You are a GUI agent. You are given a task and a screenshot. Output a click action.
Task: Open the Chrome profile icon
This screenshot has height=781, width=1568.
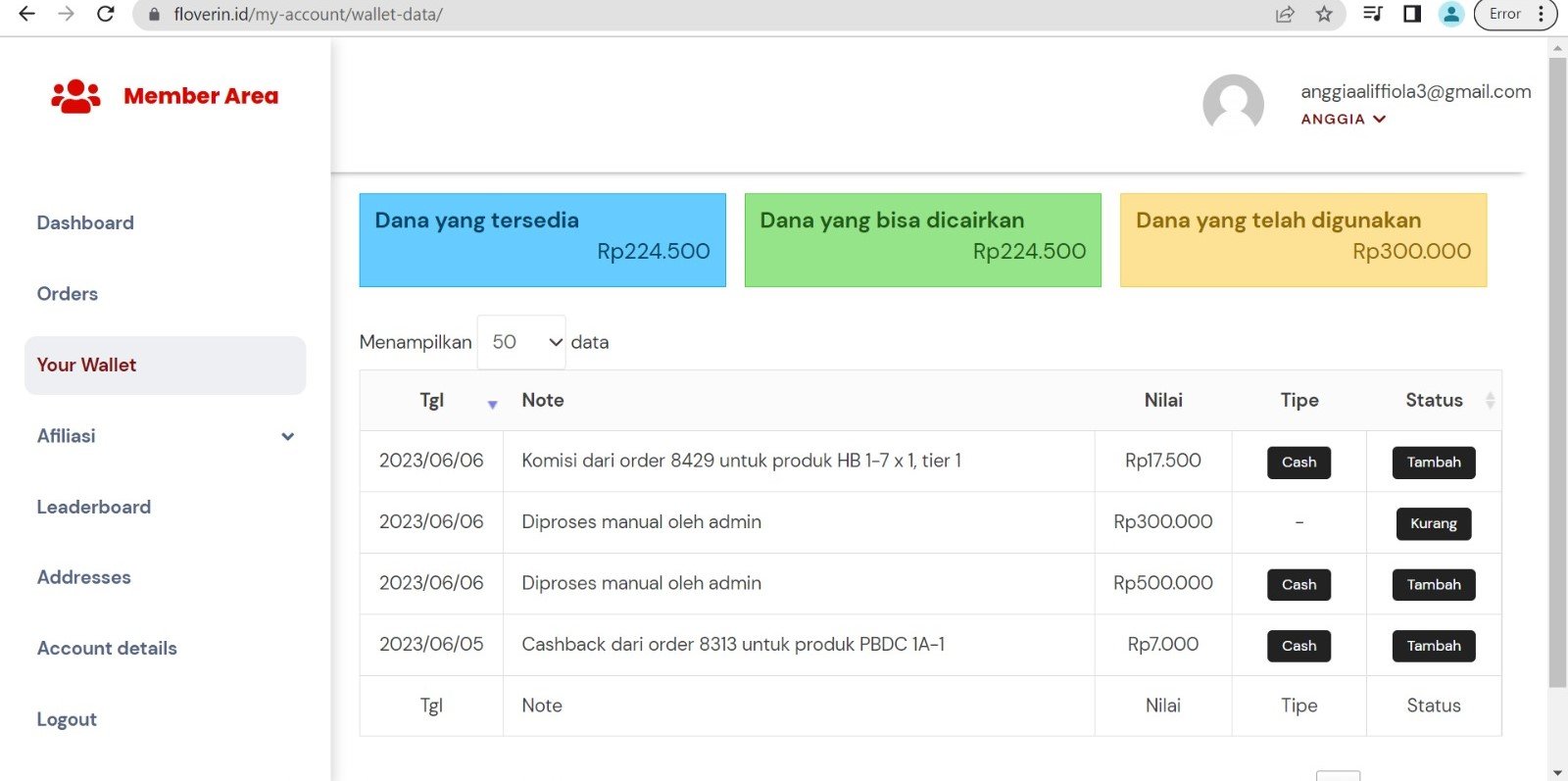click(x=1451, y=14)
